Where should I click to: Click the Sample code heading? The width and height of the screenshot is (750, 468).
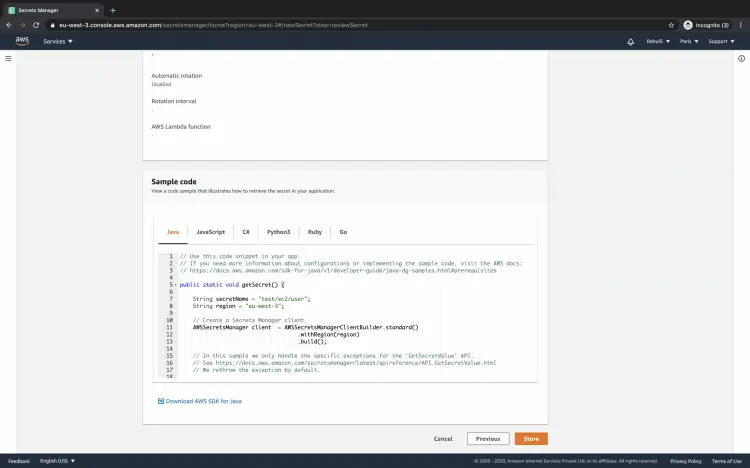click(x=174, y=181)
